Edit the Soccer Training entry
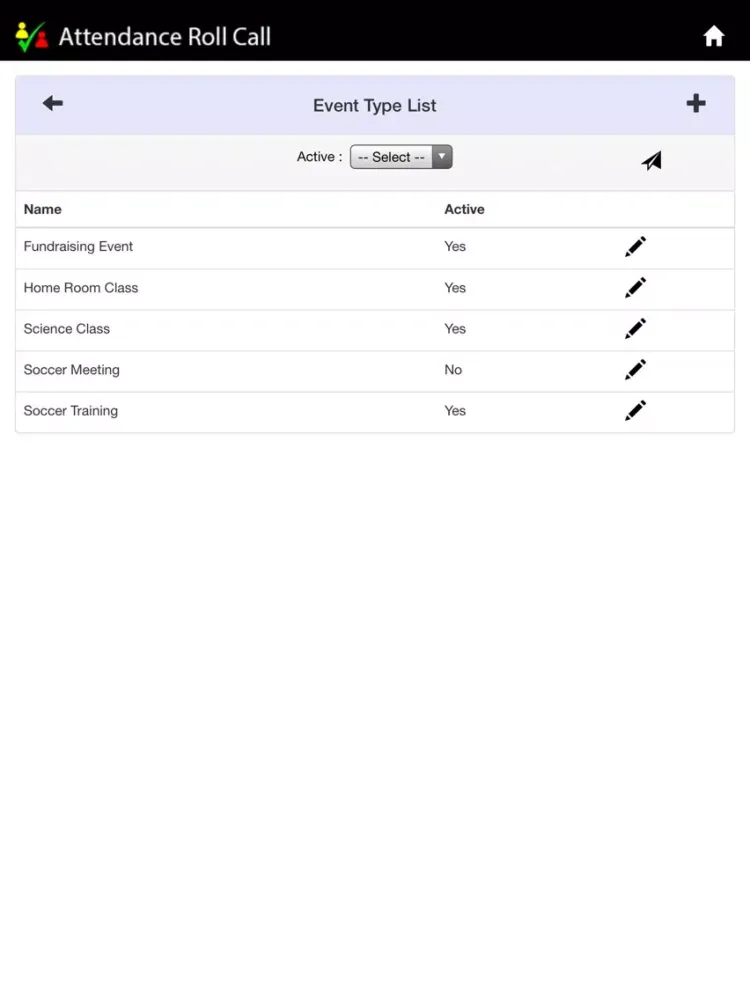The width and height of the screenshot is (750, 1000). [635, 411]
